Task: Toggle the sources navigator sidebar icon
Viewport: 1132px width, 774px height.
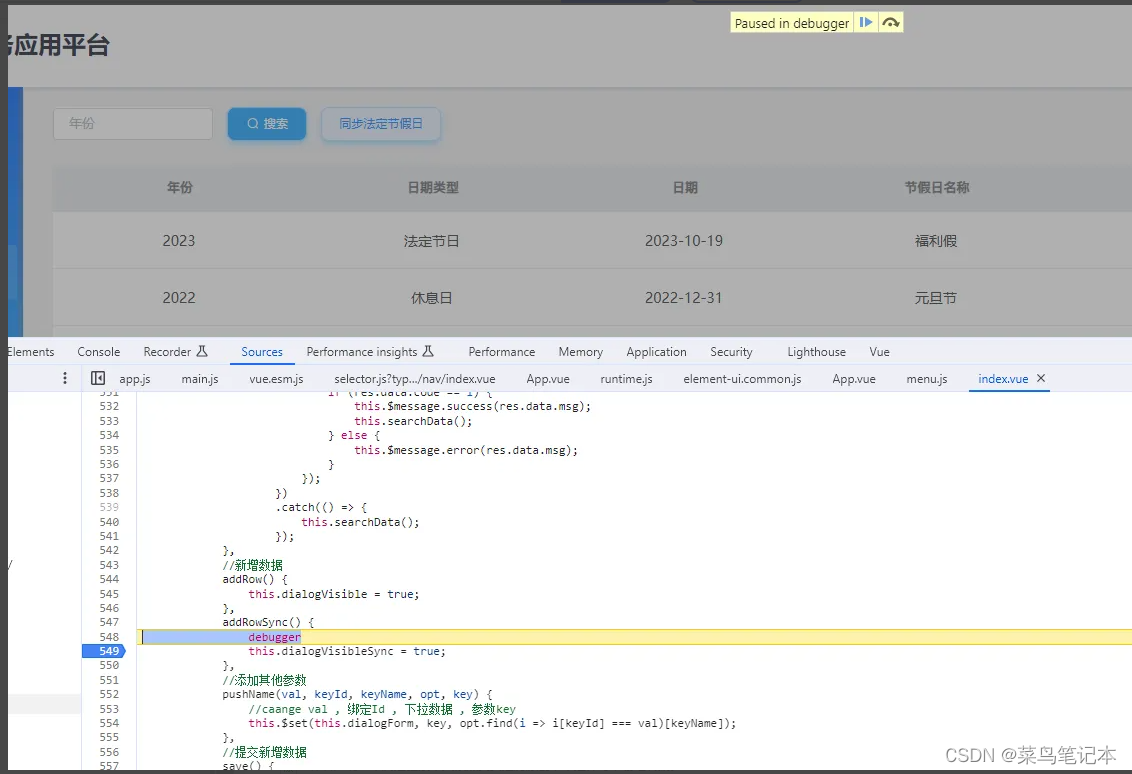Action: coord(97,378)
